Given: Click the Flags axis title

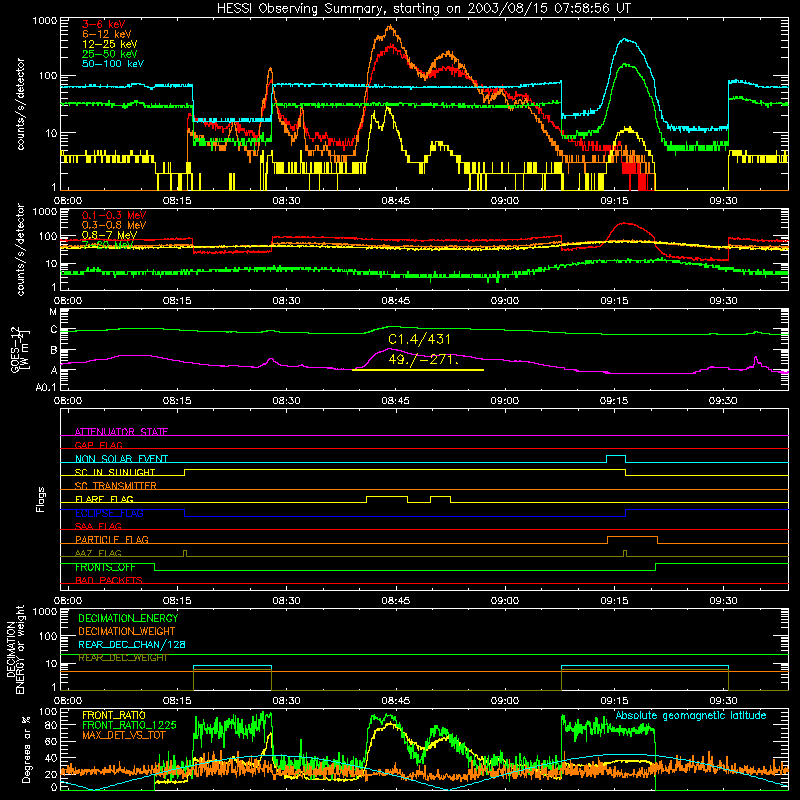Looking at the screenshot, I should point(40,499).
